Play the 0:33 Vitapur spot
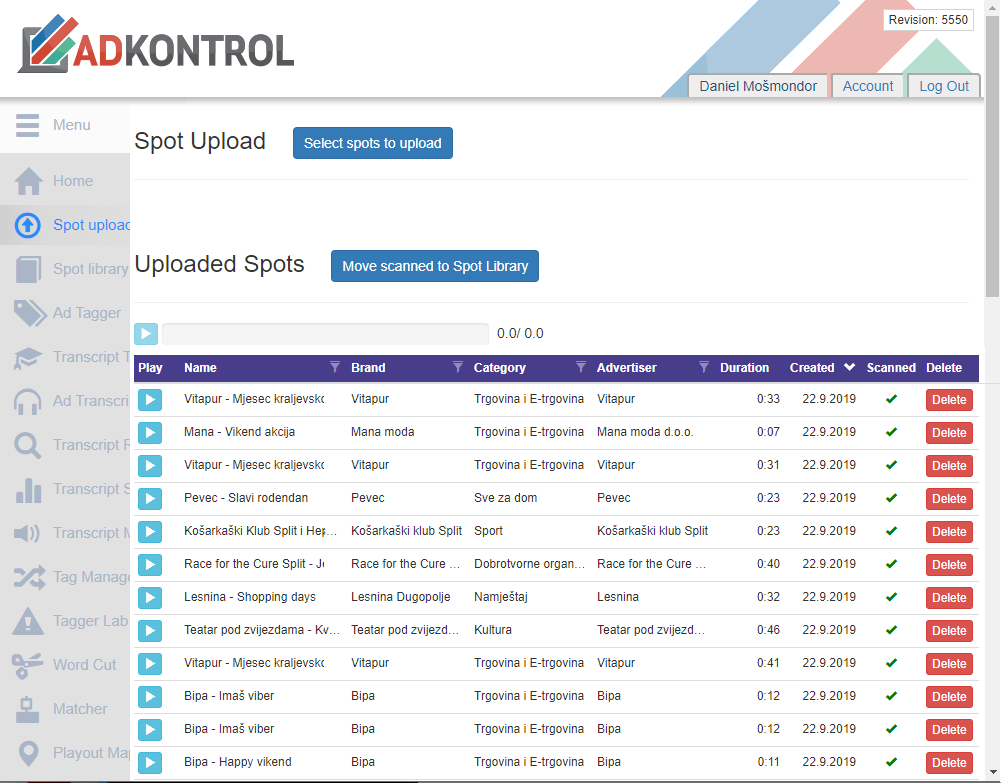1001x783 pixels. tap(150, 399)
